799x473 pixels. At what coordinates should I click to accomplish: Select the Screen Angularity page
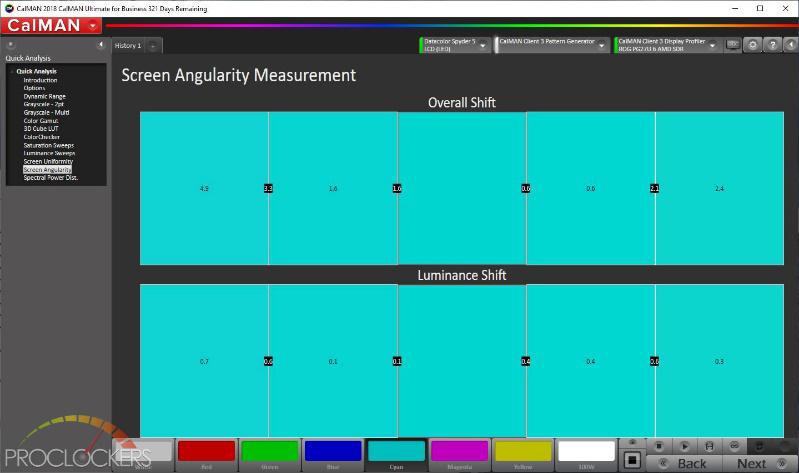[x=47, y=169]
